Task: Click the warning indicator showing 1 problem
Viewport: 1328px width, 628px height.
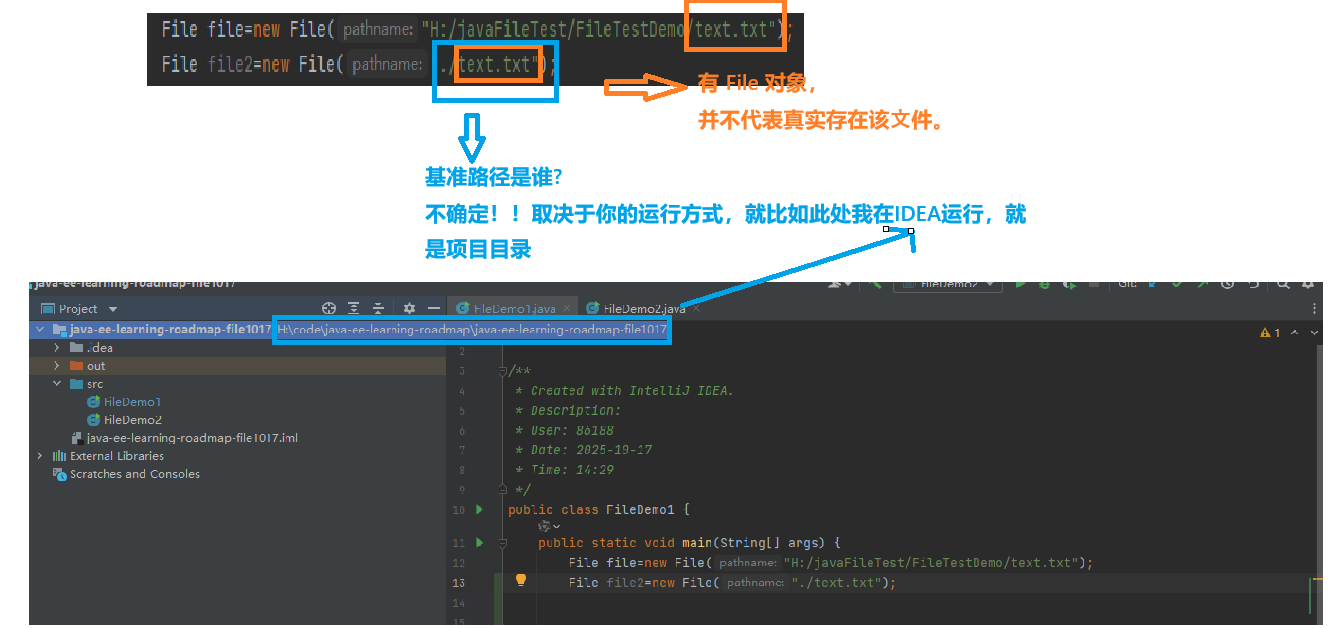Action: point(1271,333)
